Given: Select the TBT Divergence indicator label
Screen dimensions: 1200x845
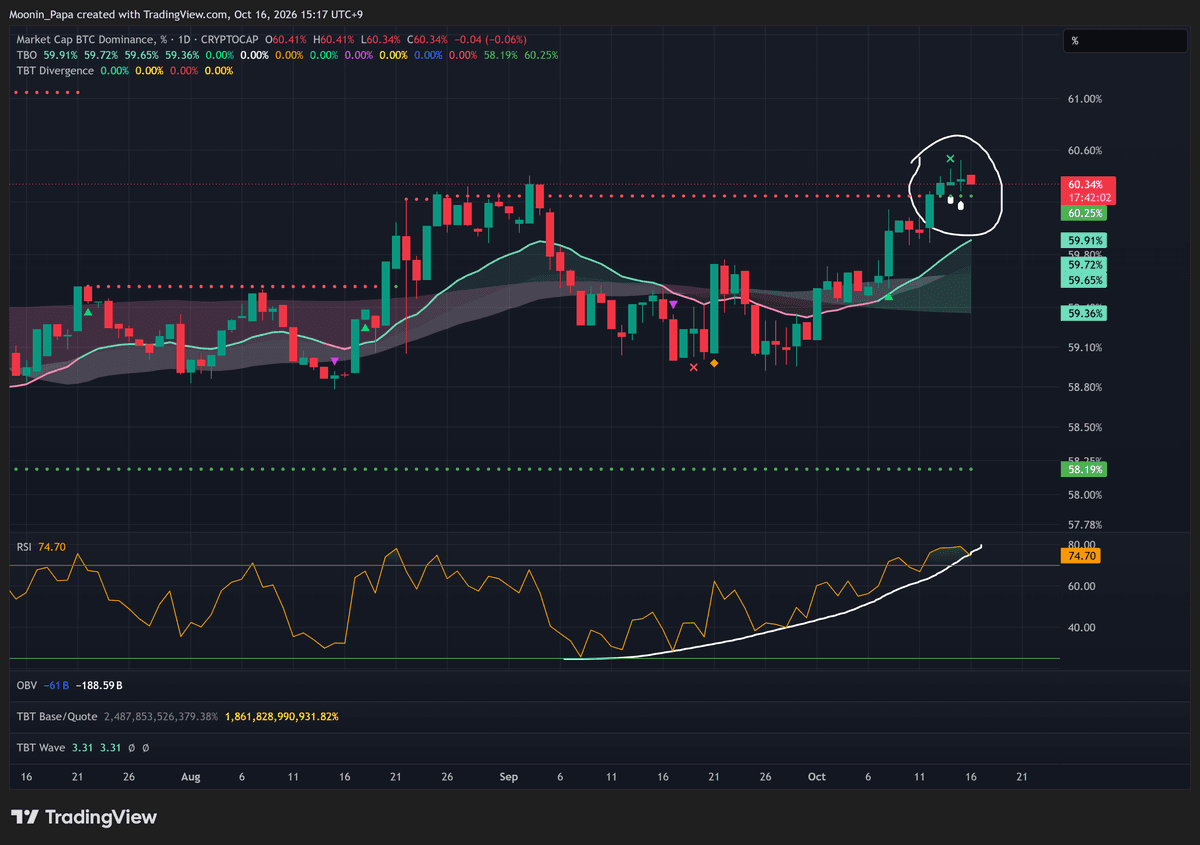Looking at the screenshot, I should click(x=55, y=71).
